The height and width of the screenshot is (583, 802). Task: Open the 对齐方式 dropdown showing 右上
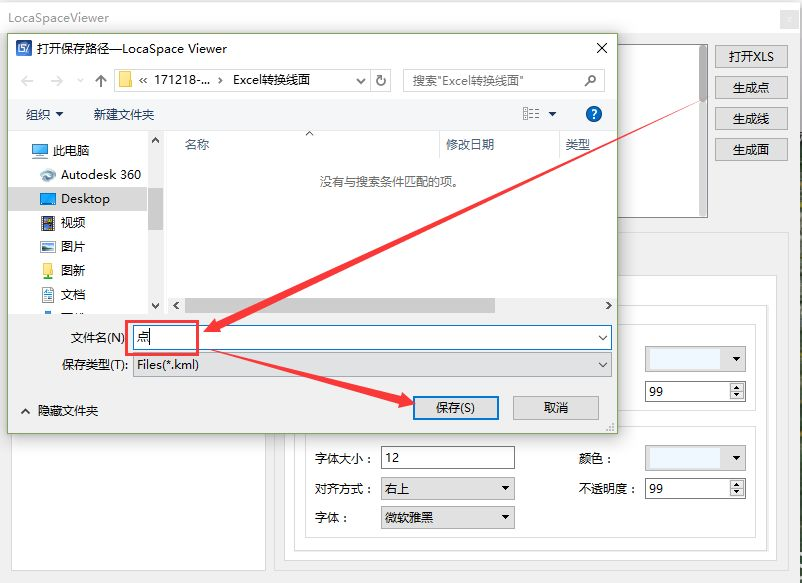(448, 488)
